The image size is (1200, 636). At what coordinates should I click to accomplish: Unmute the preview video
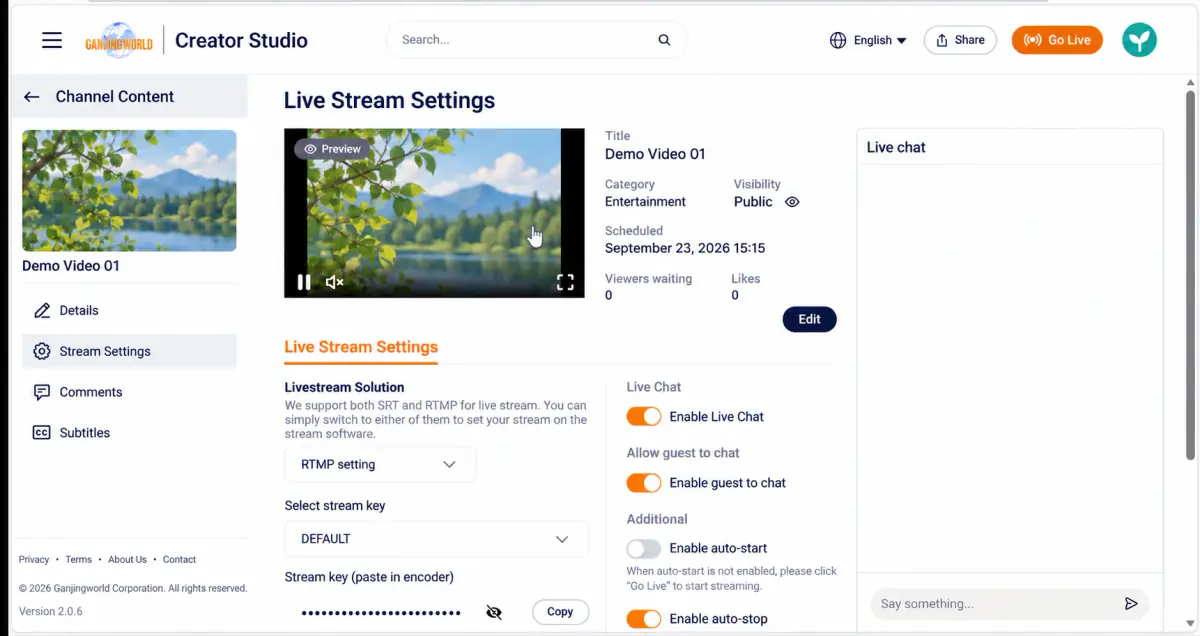tap(335, 282)
